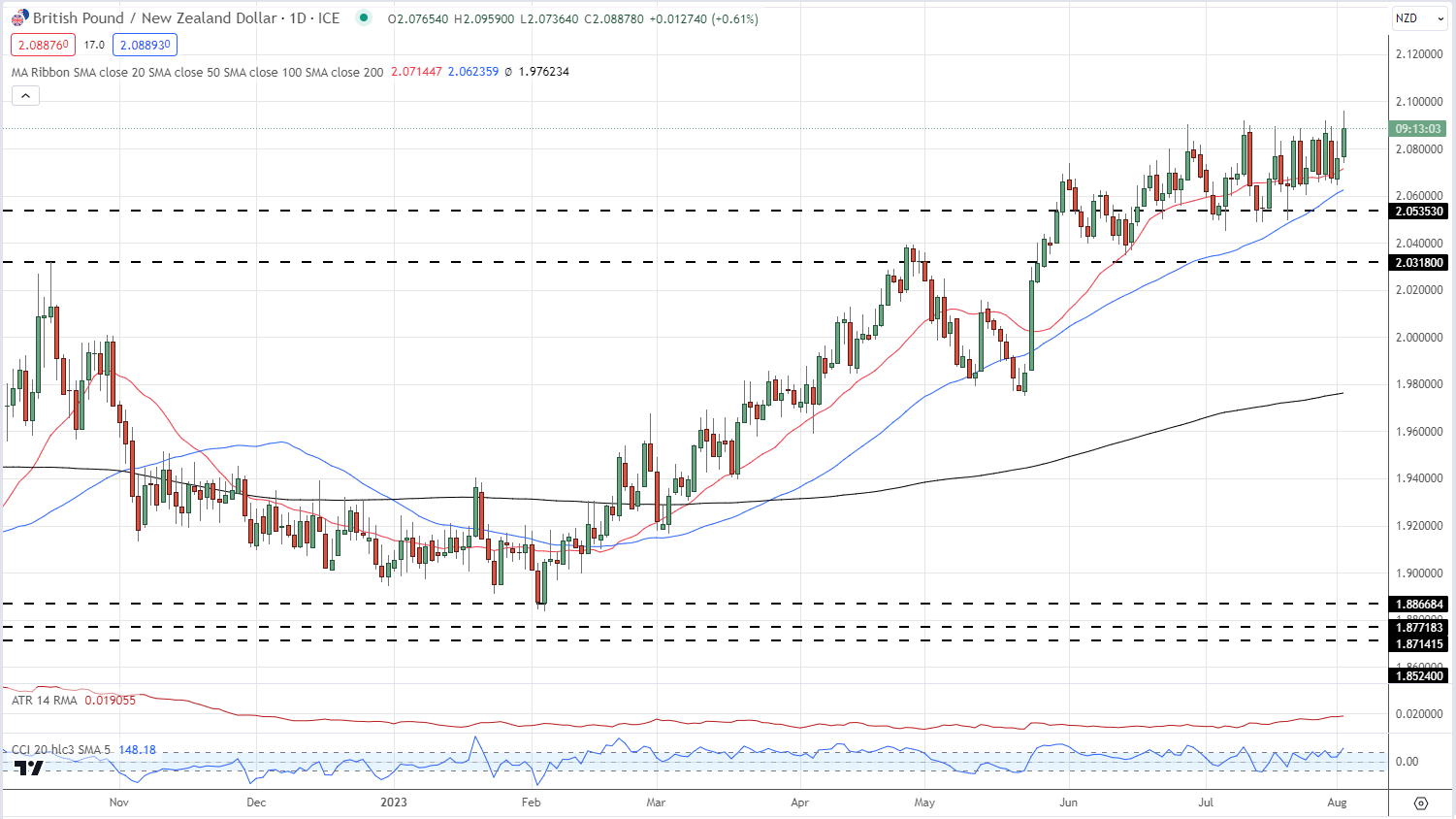Click the ATR scale label 0.020000
The width and height of the screenshot is (1456, 819).
(x=1418, y=713)
